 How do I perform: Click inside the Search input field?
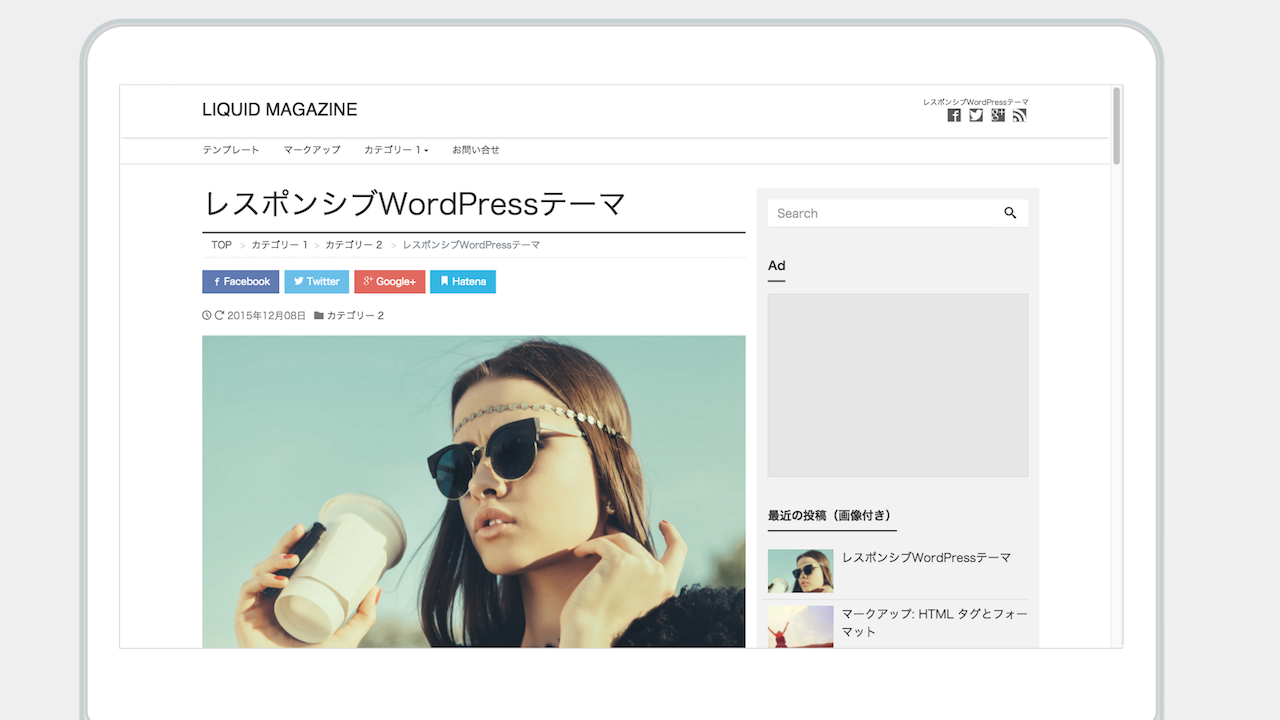(x=880, y=213)
